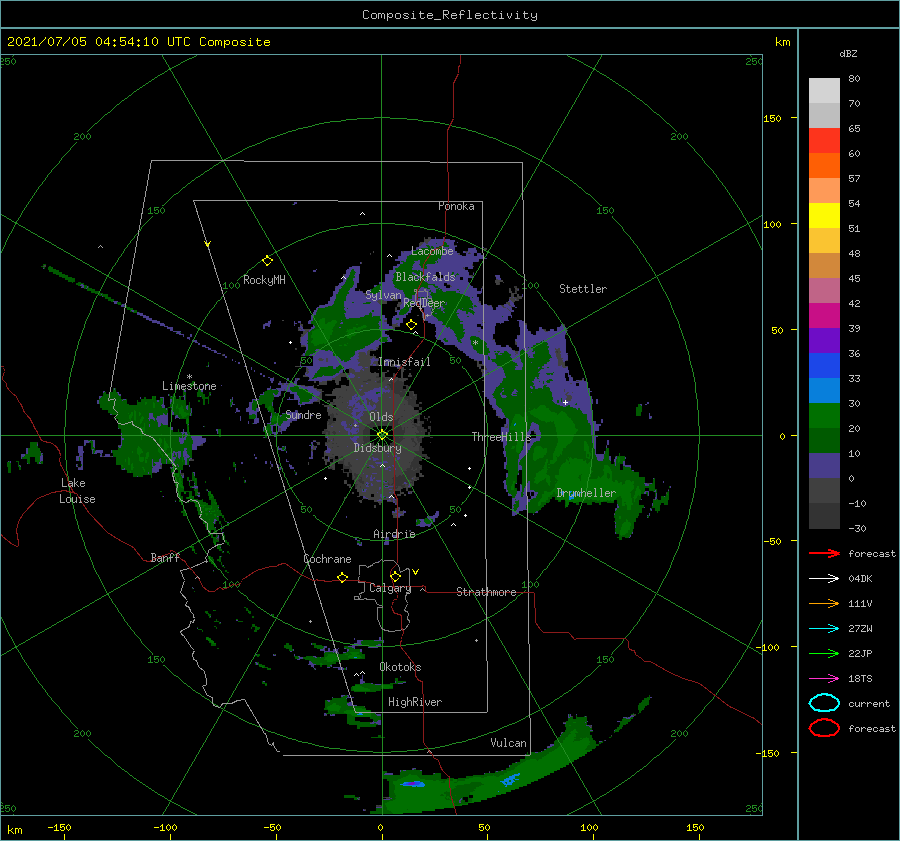This screenshot has height=841, width=900.
Task: Click the Lacombe city label
Action: (432, 251)
